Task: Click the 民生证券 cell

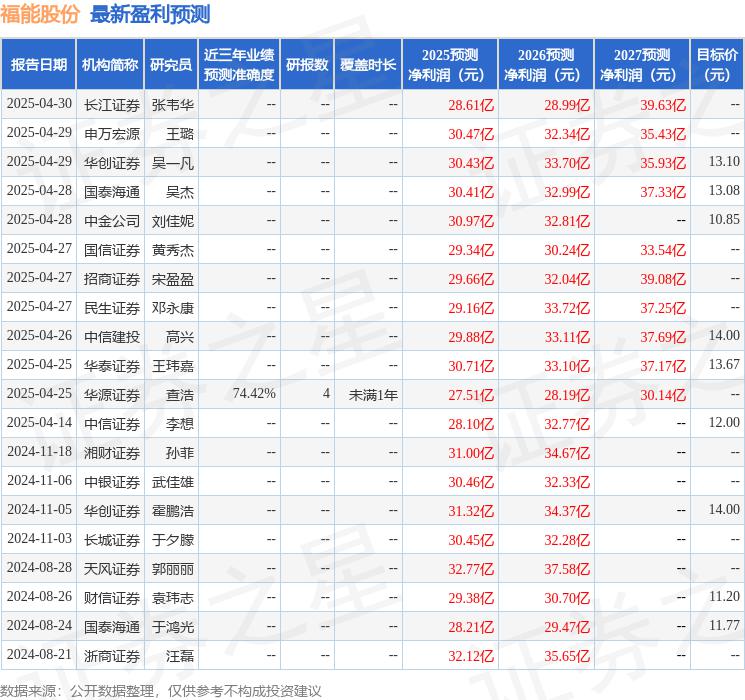Action: (x=112, y=308)
